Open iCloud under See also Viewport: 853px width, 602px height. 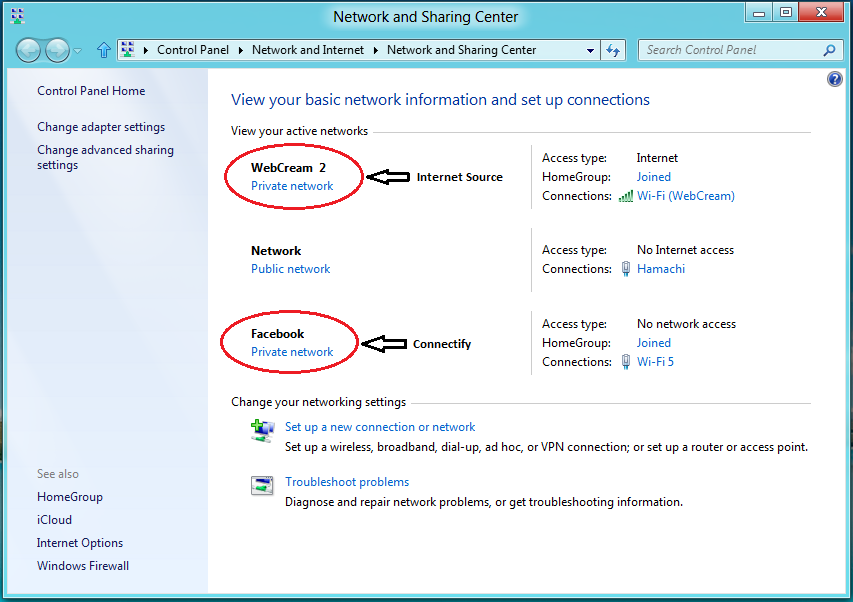click(54, 520)
